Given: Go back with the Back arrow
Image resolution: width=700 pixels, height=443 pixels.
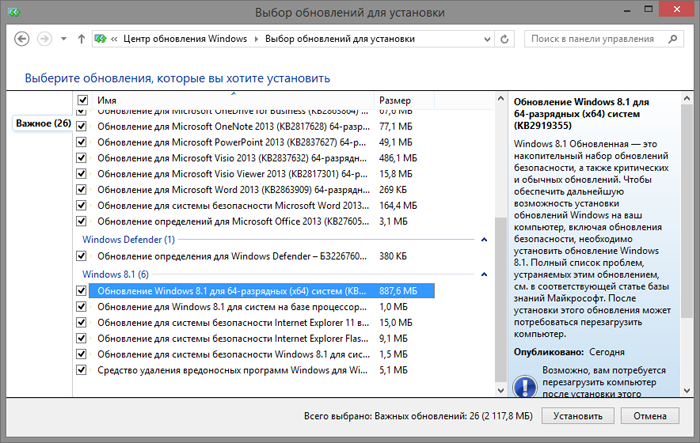Looking at the screenshot, I should click(x=21, y=39).
